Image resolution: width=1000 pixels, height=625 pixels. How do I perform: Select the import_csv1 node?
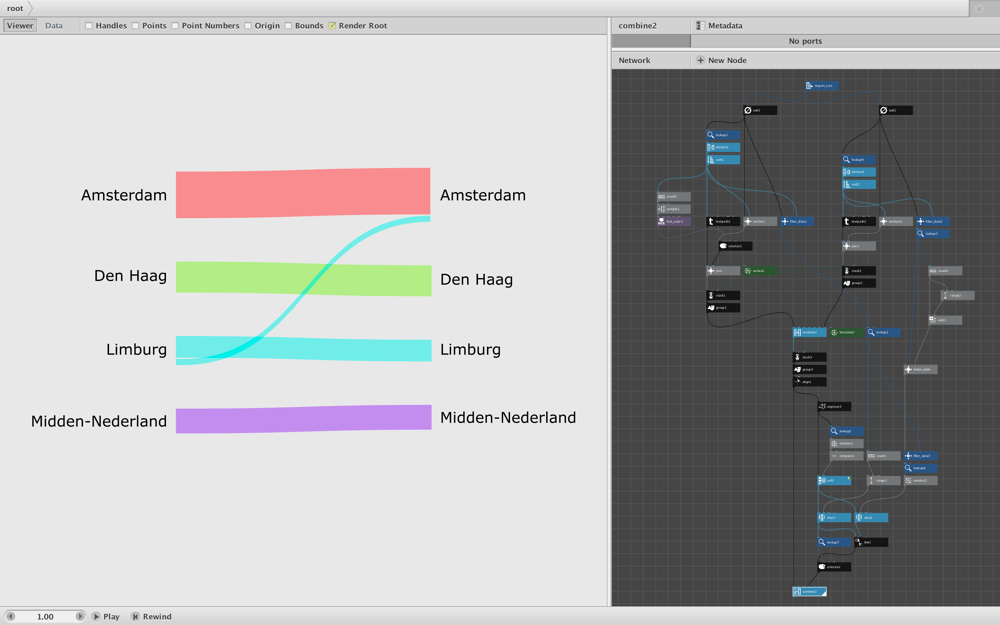(821, 85)
